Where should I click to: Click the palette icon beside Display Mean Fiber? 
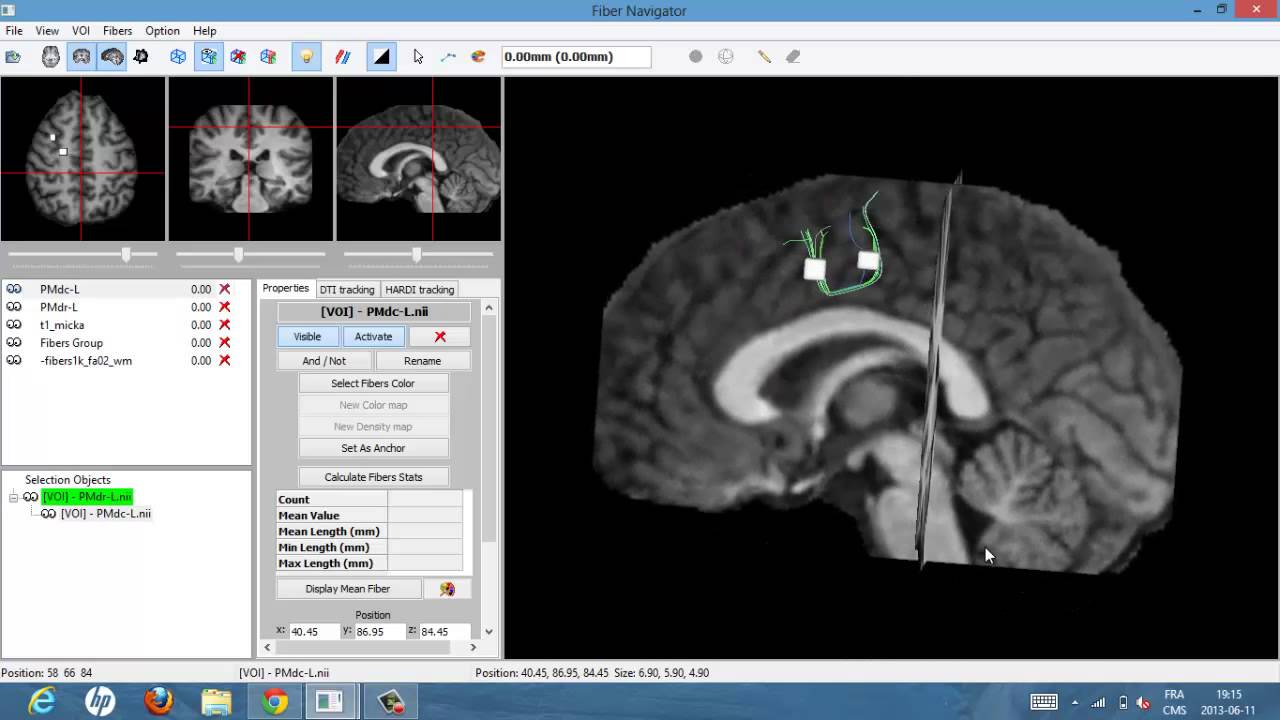[447, 589]
